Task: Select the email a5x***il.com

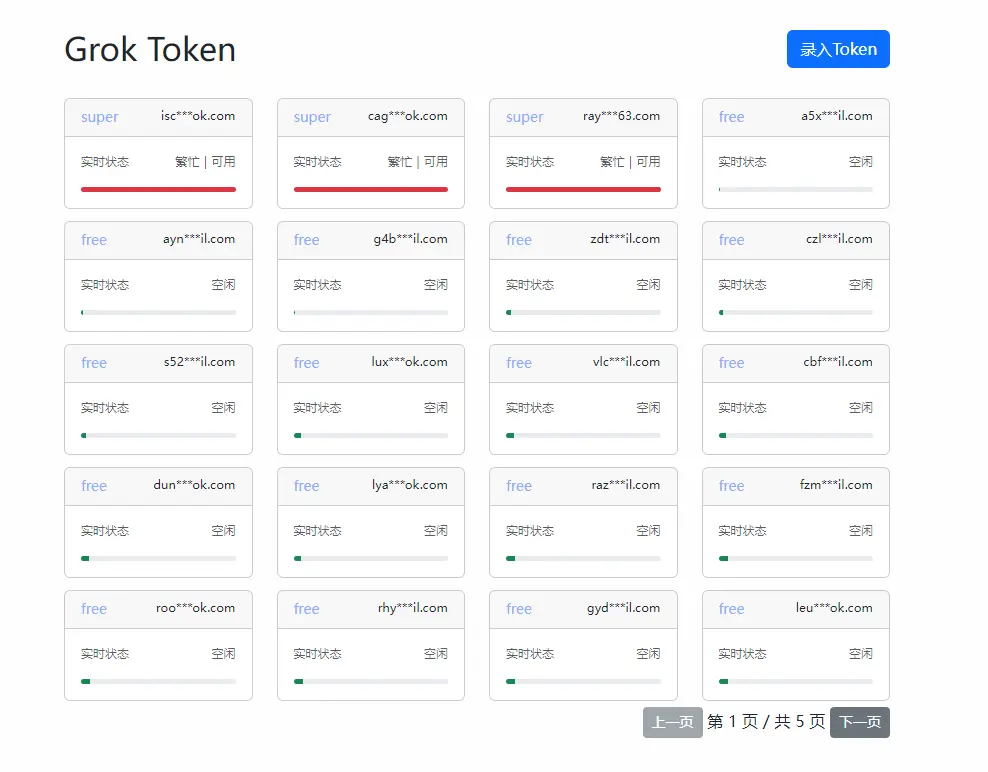Action: coord(837,116)
